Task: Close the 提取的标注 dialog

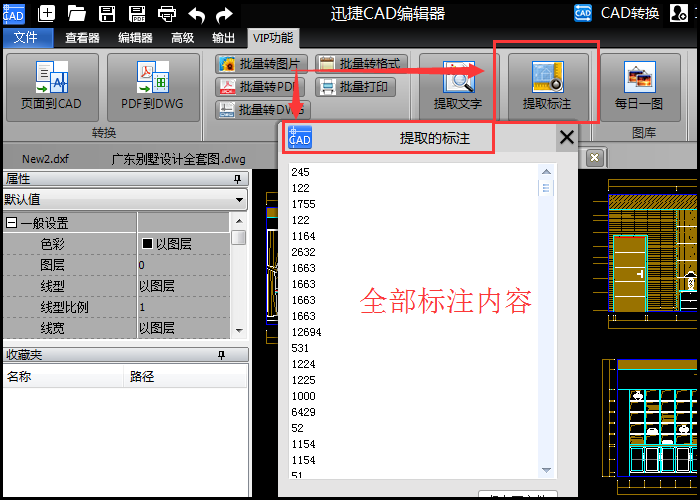Action: [567, 137]
